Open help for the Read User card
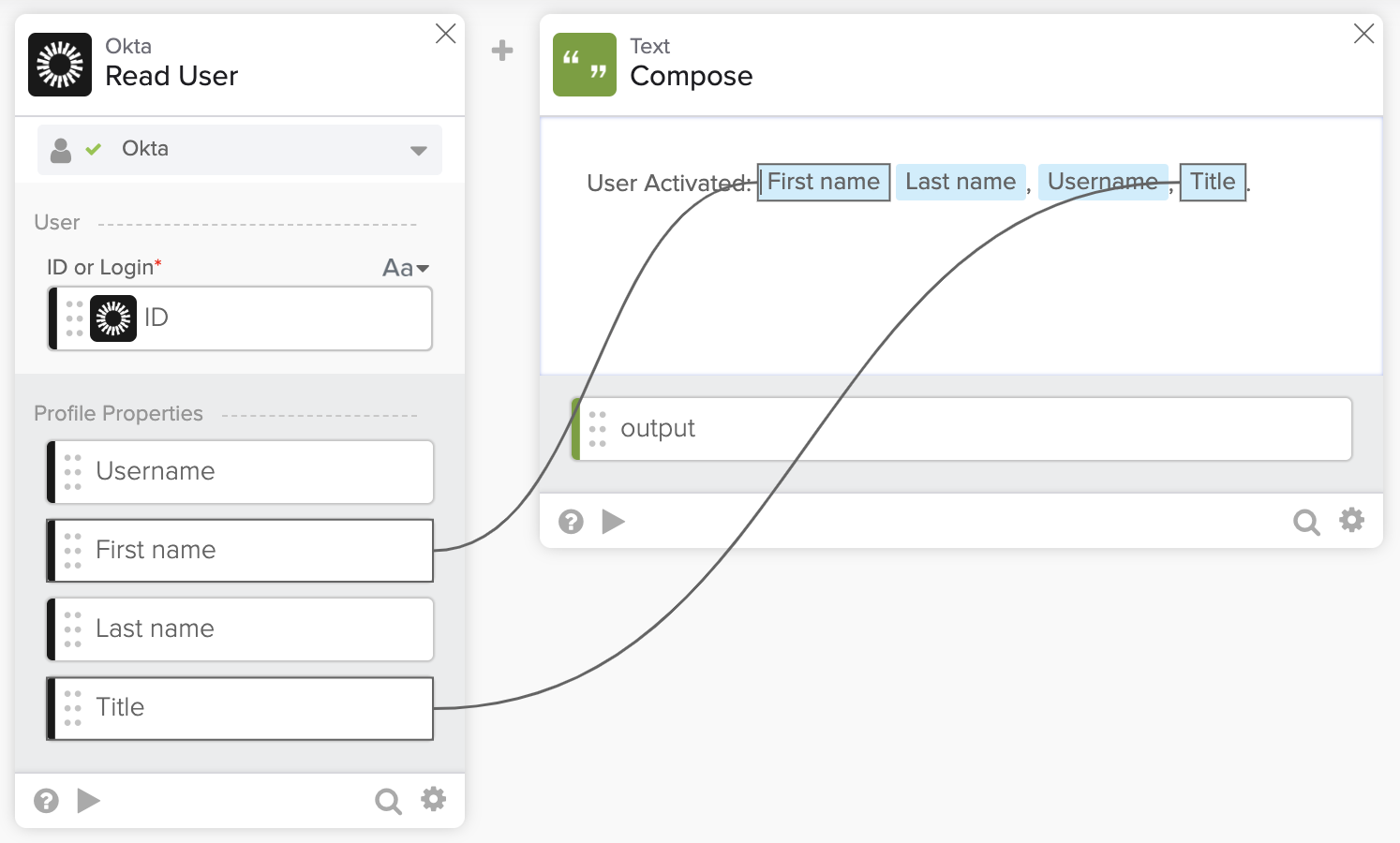 click(x=46, y=801)
